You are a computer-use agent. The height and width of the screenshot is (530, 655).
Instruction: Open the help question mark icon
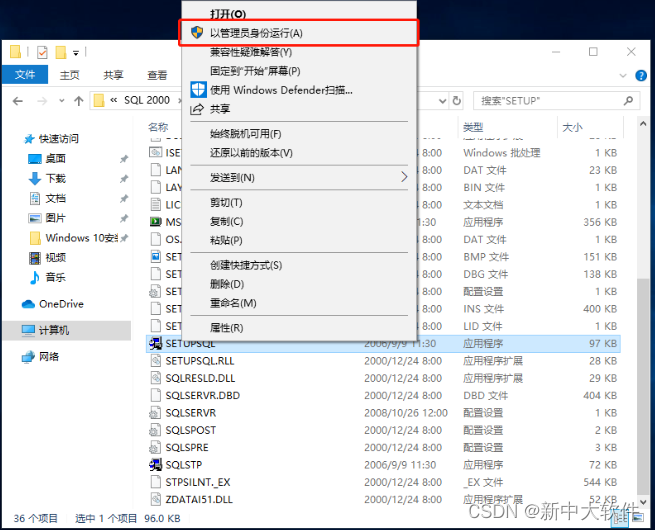(641, 76)
